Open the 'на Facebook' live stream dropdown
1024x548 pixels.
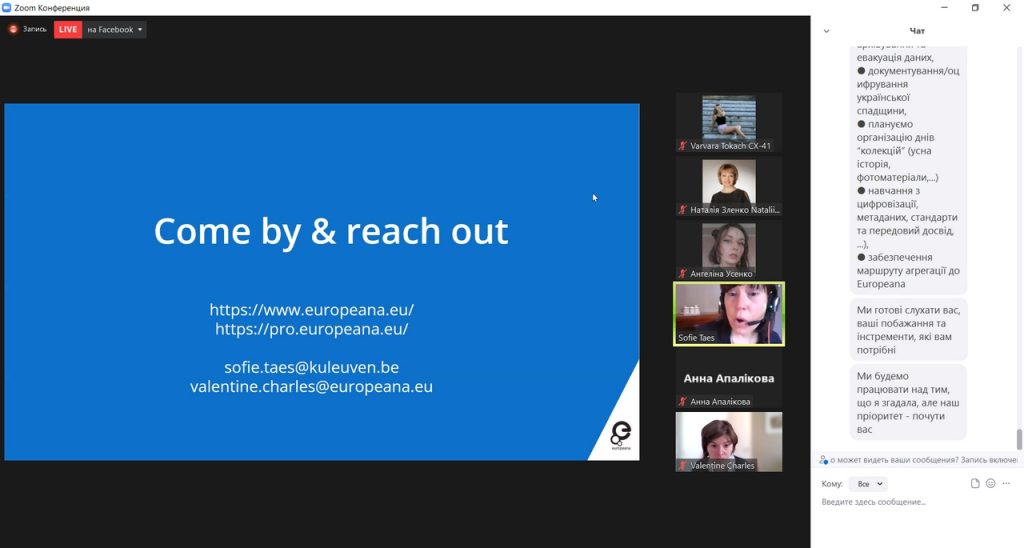click(x=114, y=29)
